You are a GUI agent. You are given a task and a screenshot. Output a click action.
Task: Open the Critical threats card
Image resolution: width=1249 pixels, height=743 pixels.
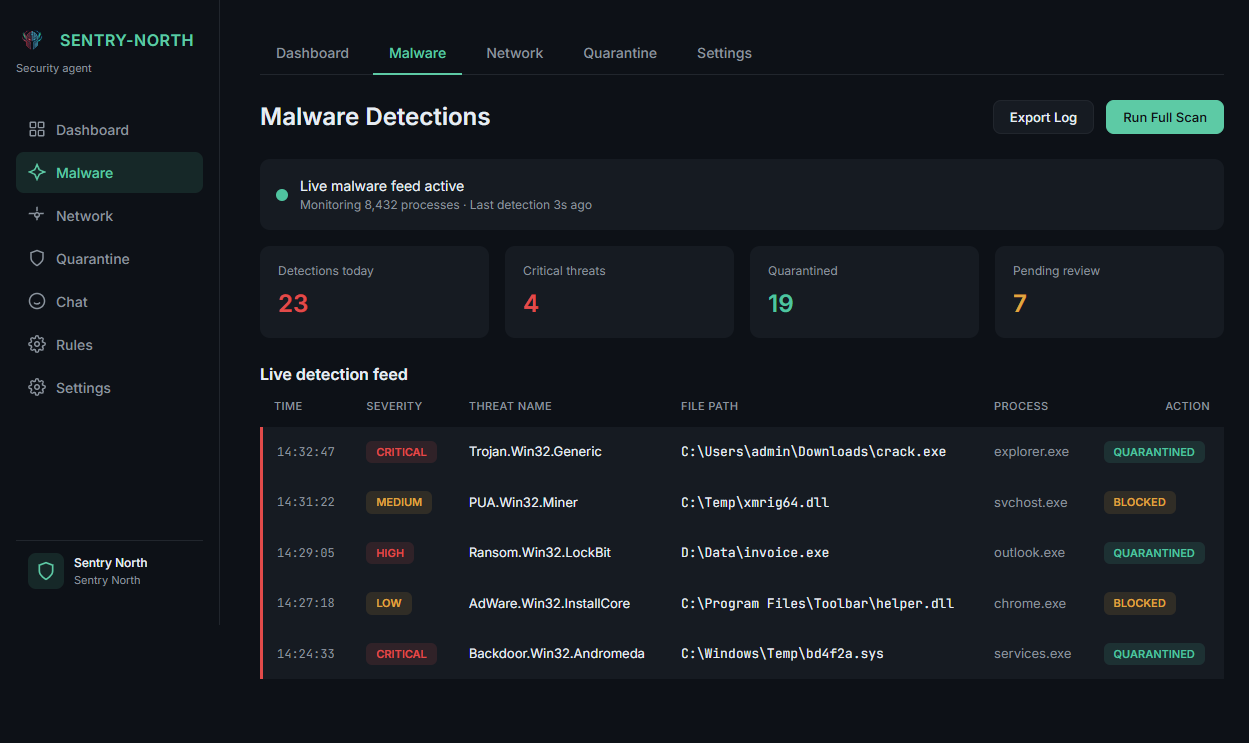pos(619,292)
